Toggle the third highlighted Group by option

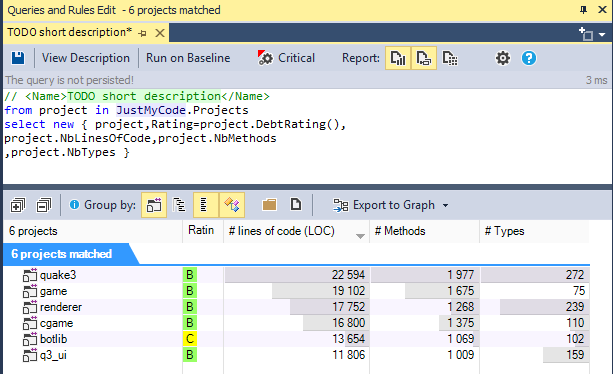coord(206,205)
